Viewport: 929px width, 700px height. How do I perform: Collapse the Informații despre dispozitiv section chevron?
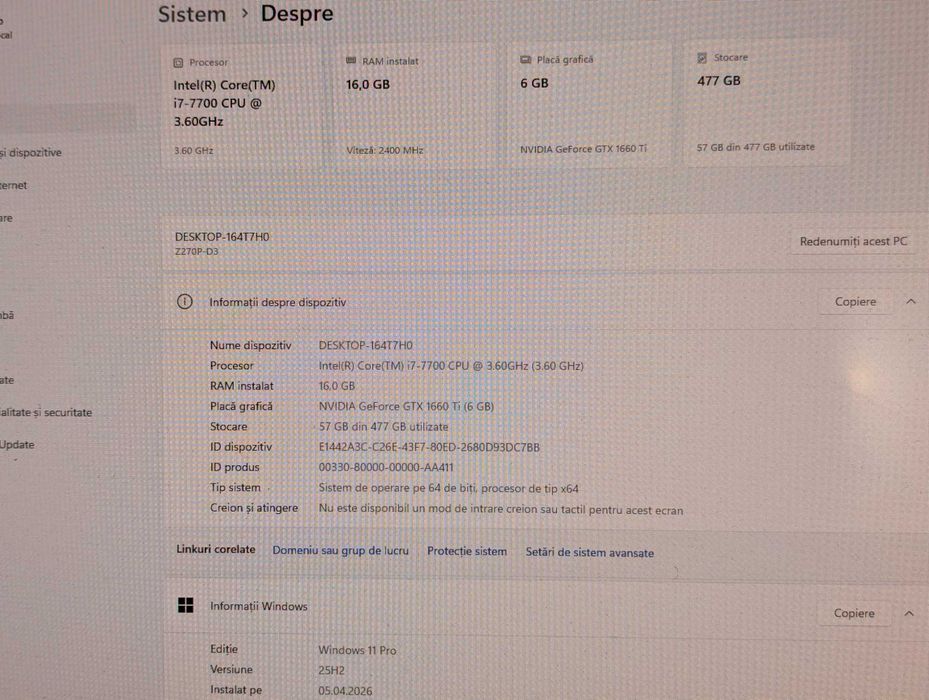(x=911, y=302)
